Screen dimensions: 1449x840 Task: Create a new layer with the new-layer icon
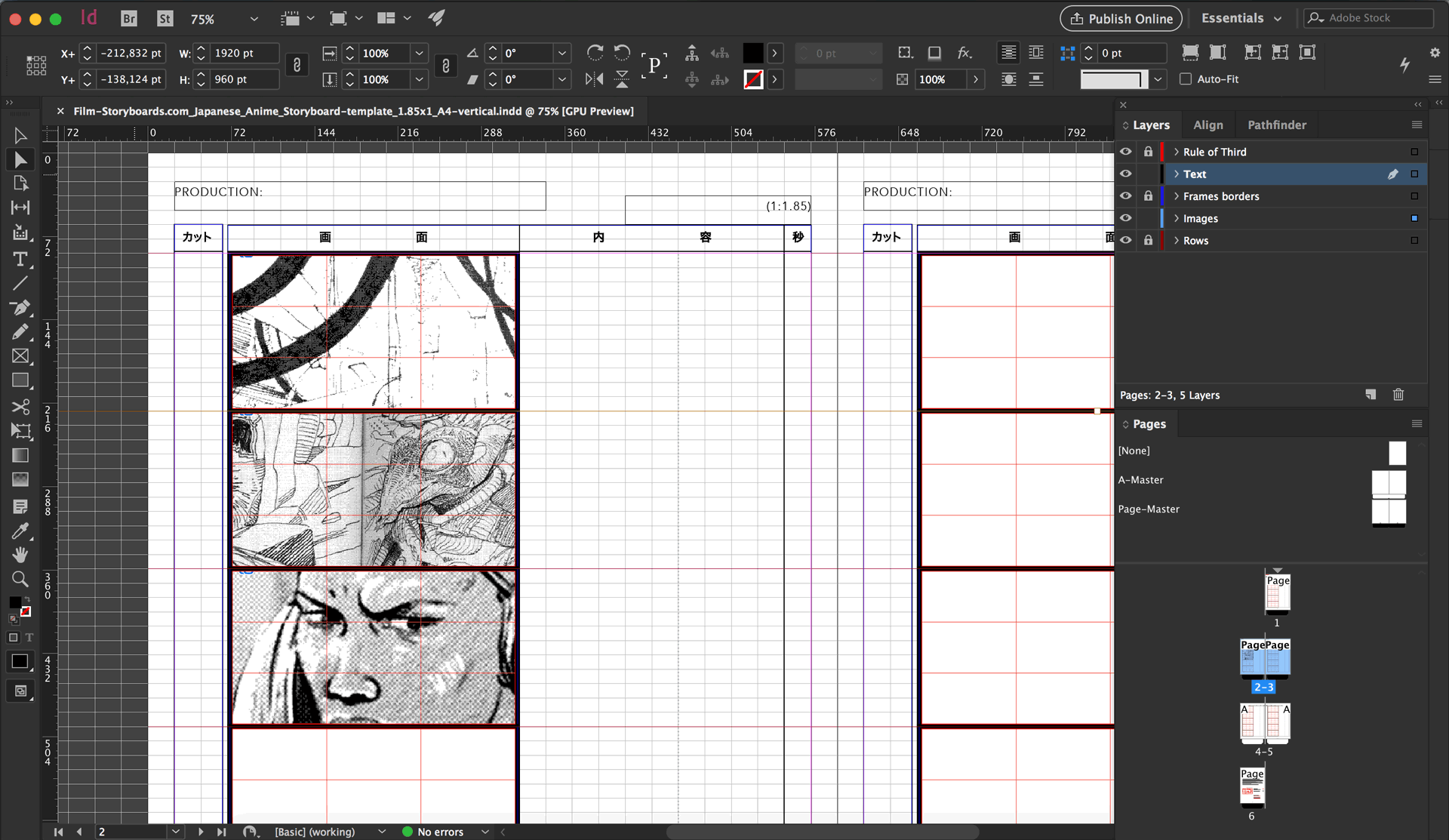pyautogui.click(x=1371, y=395)
